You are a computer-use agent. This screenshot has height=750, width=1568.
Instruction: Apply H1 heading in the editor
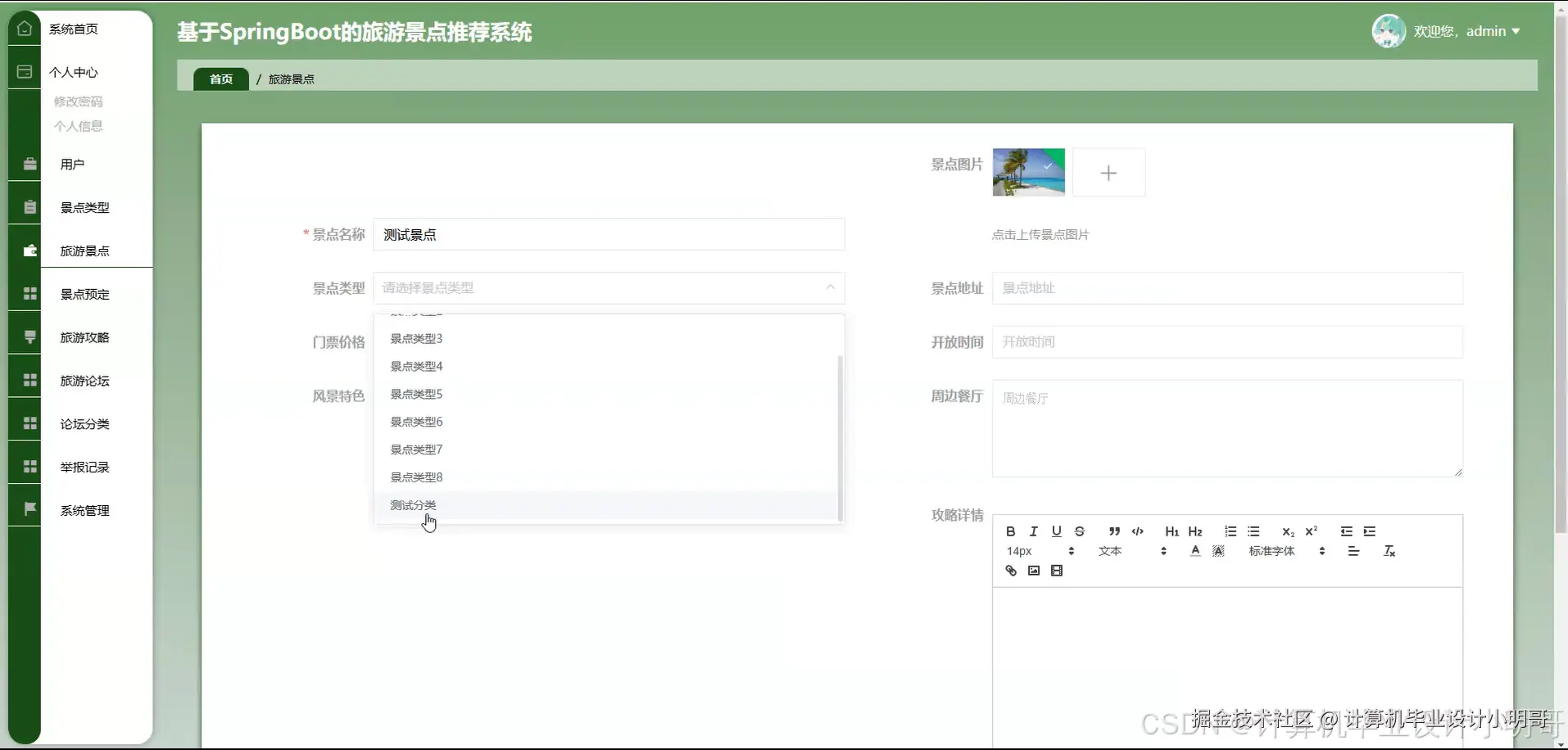tap(1171, 531)
